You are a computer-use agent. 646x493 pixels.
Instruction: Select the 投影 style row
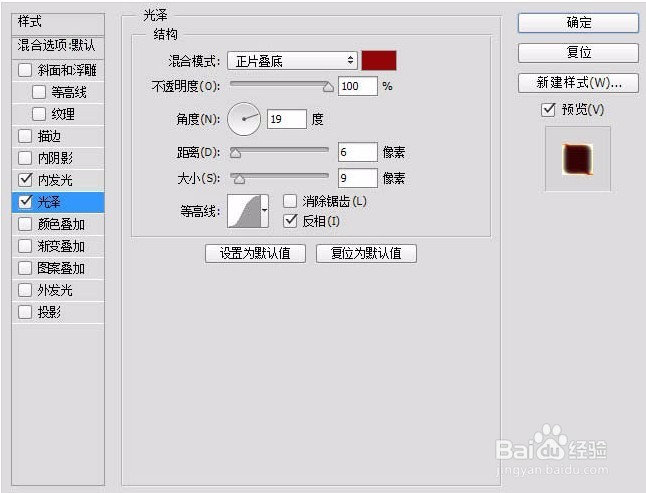pos(58,312)
